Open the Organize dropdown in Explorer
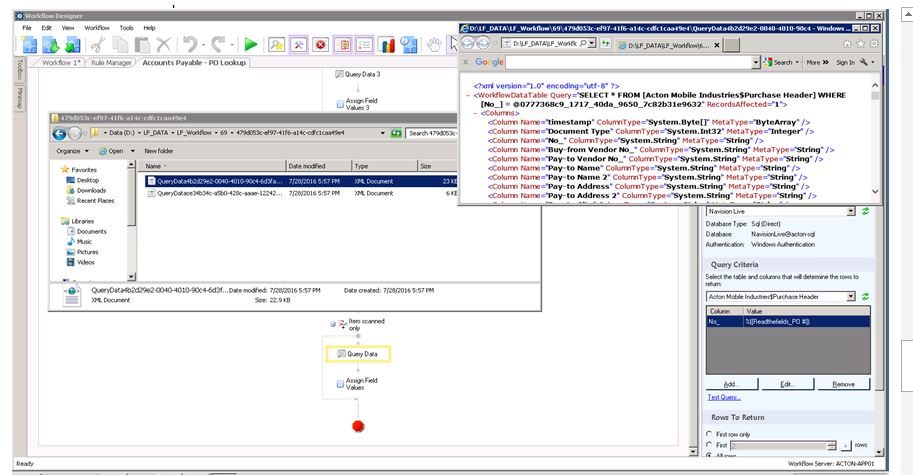Image resolution: width=913 pixels, height=475 pixels. click(72, 150)
